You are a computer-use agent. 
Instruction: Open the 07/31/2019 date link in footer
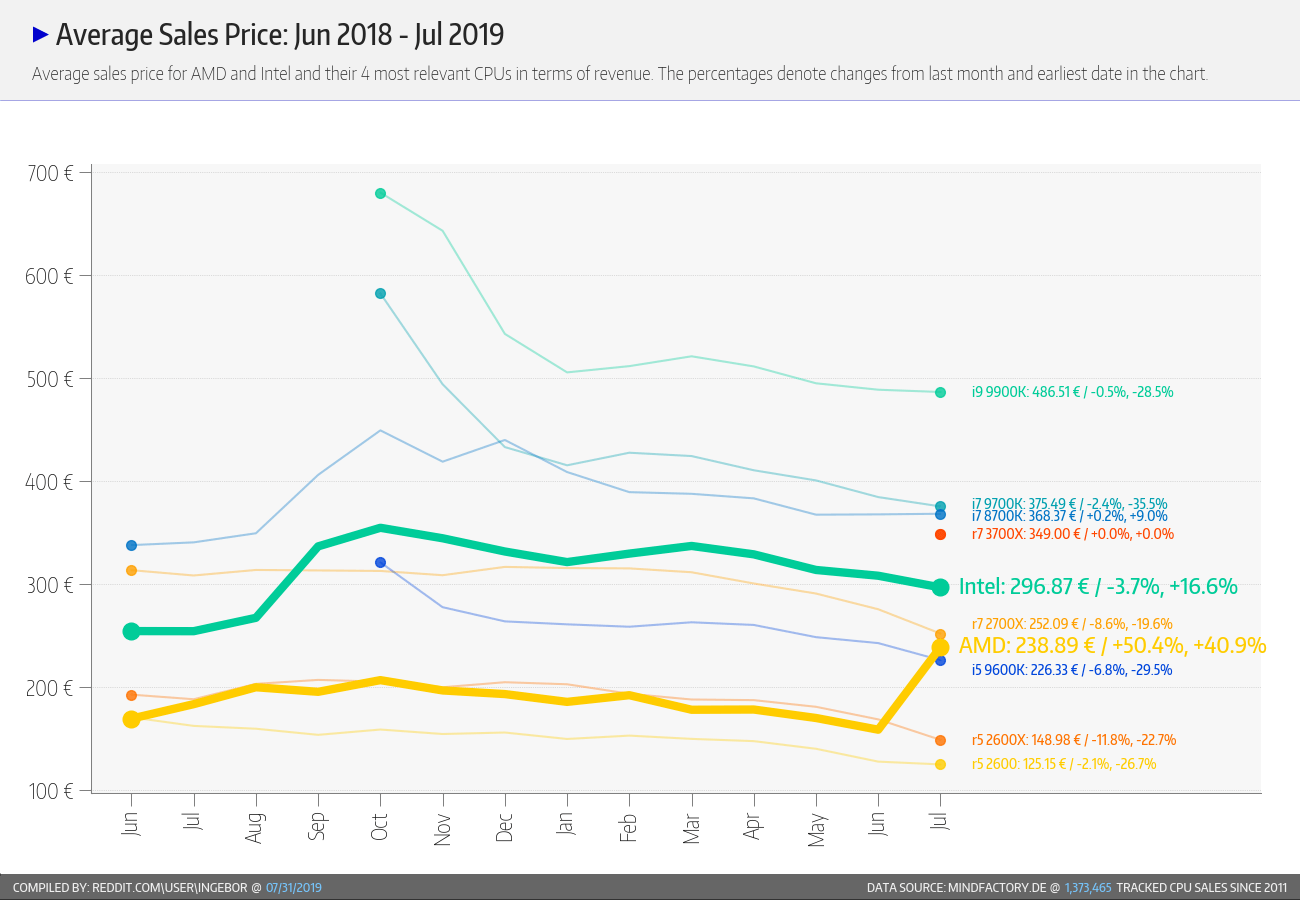294,887
